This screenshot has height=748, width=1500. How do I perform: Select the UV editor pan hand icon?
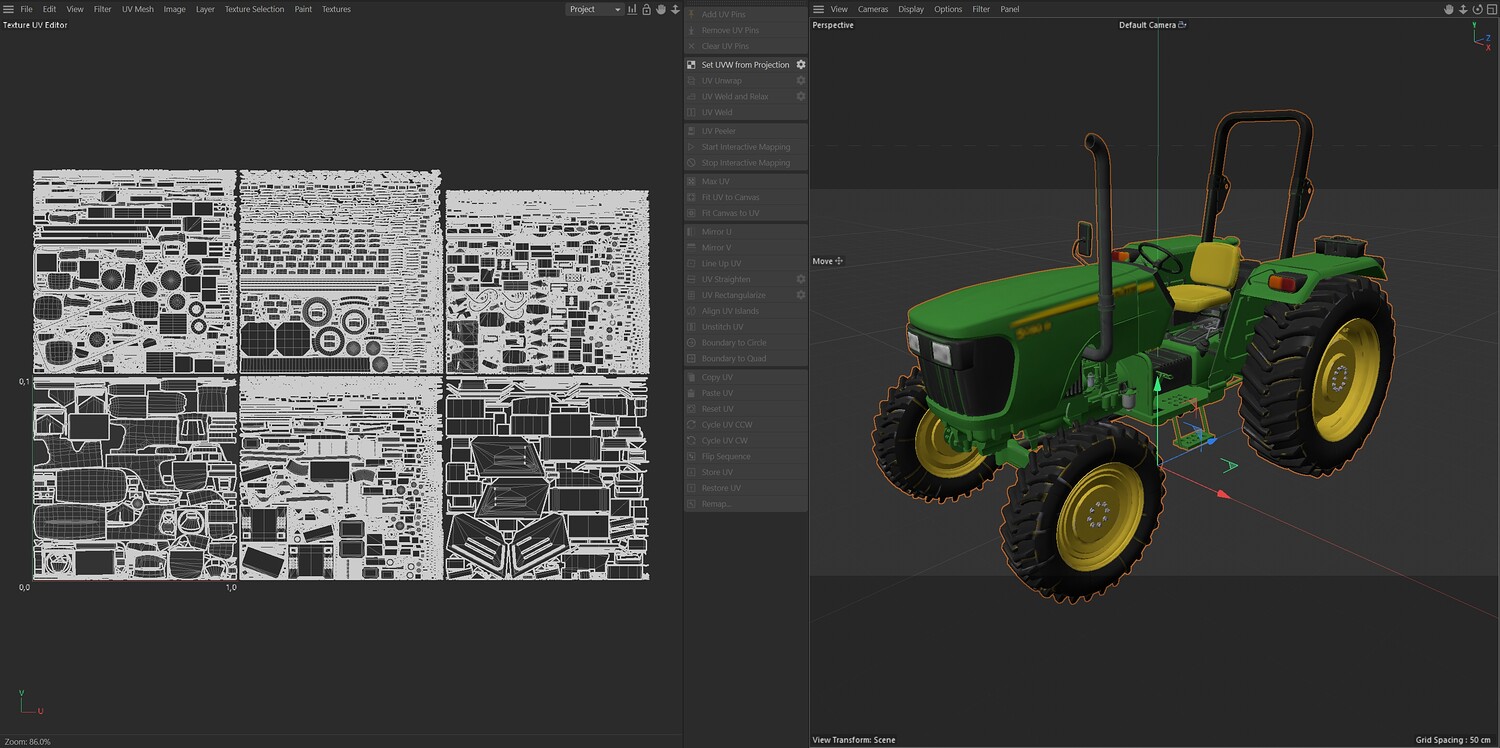tap(660, 9)
